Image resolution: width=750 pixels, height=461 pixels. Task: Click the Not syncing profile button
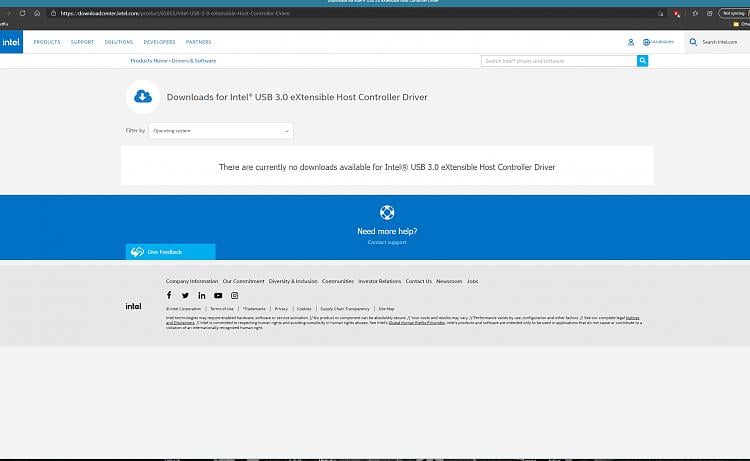(734, 13)
